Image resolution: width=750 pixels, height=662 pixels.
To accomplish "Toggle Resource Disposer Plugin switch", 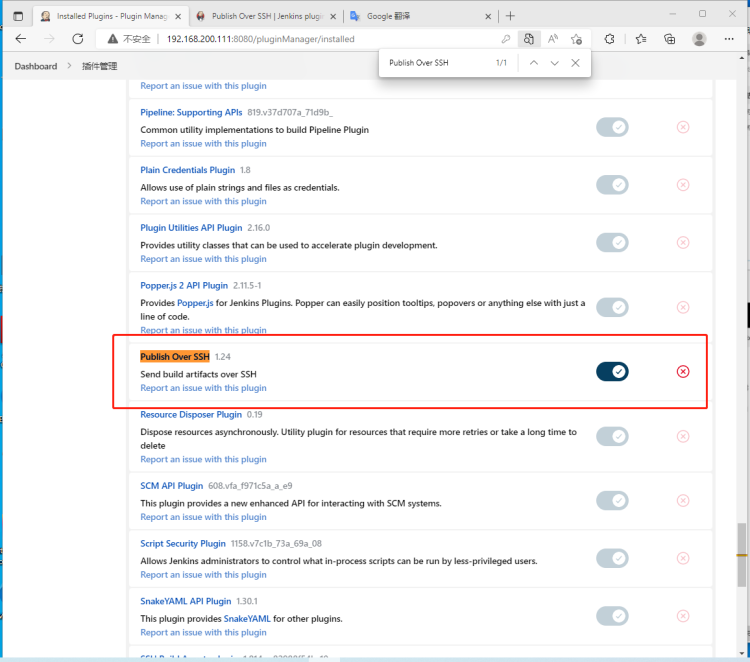I will coord(612,436).
